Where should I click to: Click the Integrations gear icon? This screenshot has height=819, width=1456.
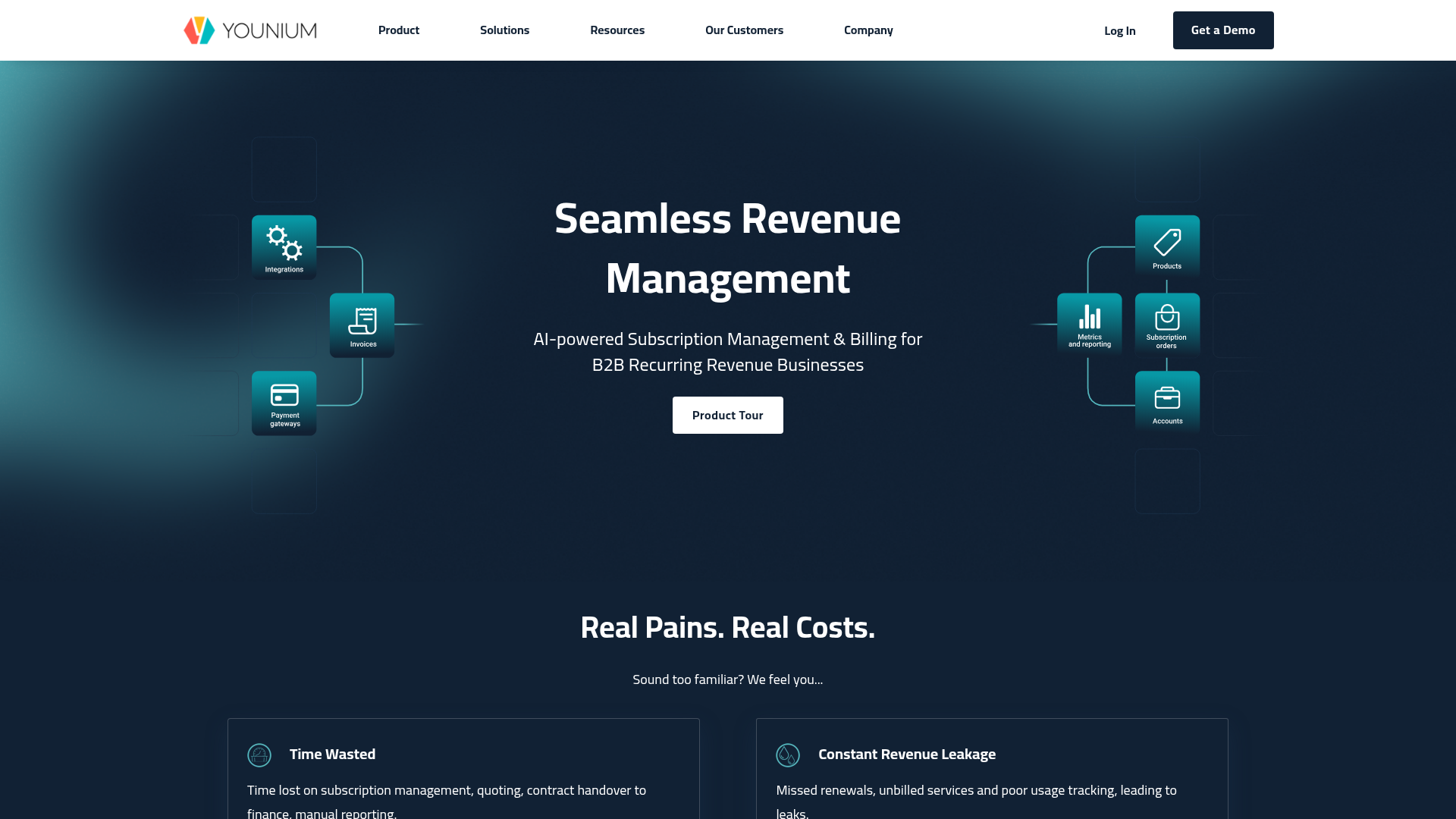pyautogui.click(x=284, y=243)
